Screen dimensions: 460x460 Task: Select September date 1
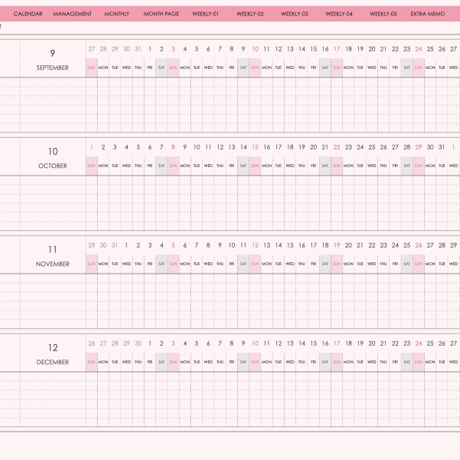coord(150,49)
